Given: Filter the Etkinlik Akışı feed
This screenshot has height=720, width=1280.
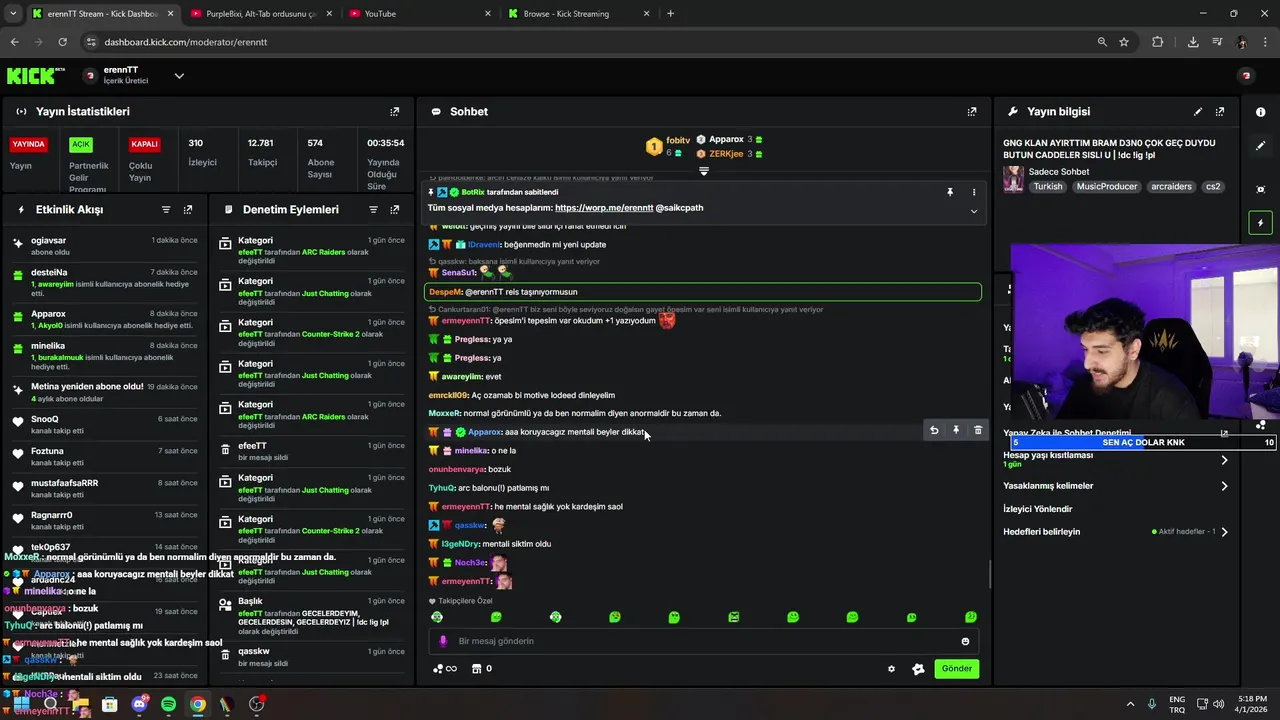Looking at the screenshot, I should pyautogui.click(x=166, y=210).
